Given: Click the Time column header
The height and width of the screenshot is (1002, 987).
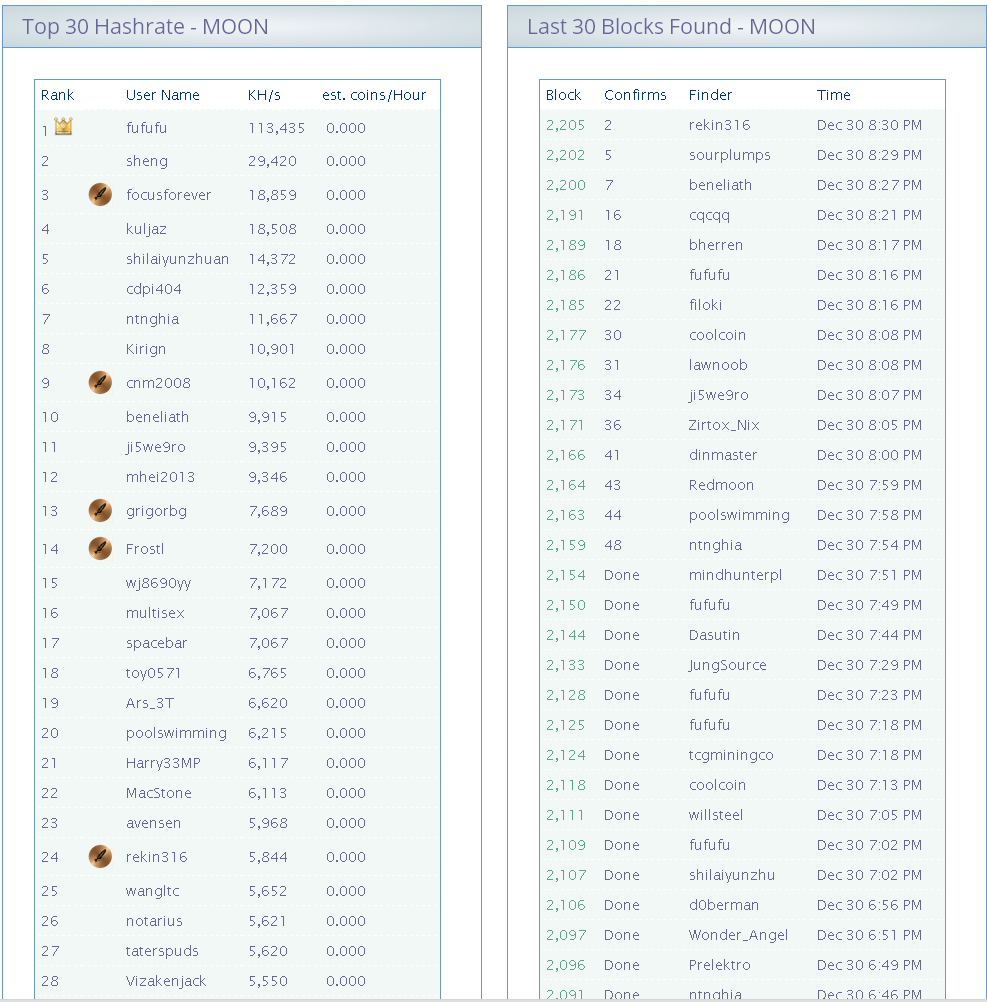Looking at the screenshot, I should pos(834,95).
